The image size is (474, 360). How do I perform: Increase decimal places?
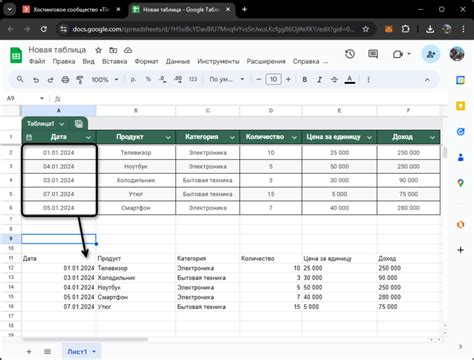(178, 79)
